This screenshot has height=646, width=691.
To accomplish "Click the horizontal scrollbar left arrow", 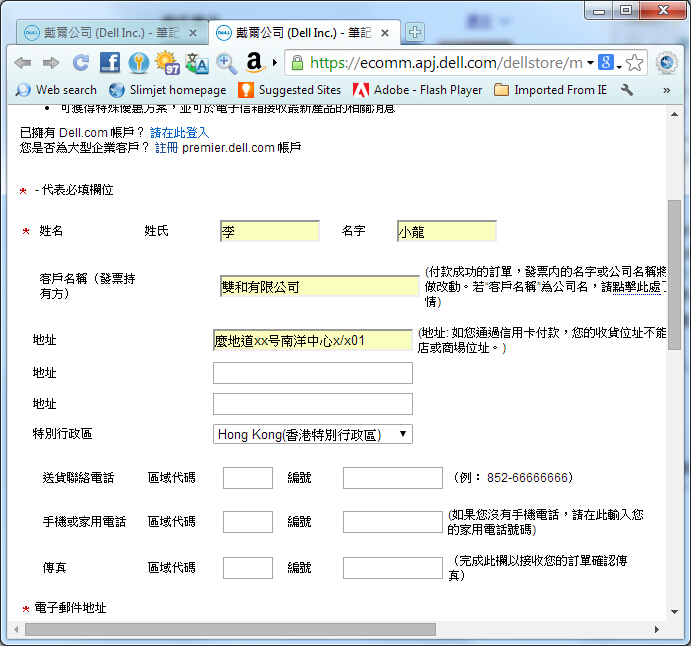I will point(16,629).
